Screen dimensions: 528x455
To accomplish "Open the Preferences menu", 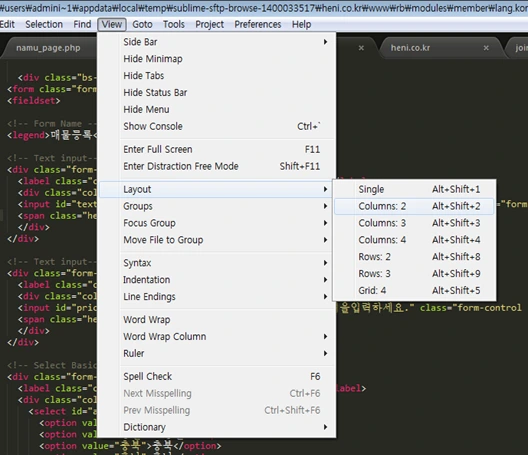I will pyautogui.click(x=258, y=24).
